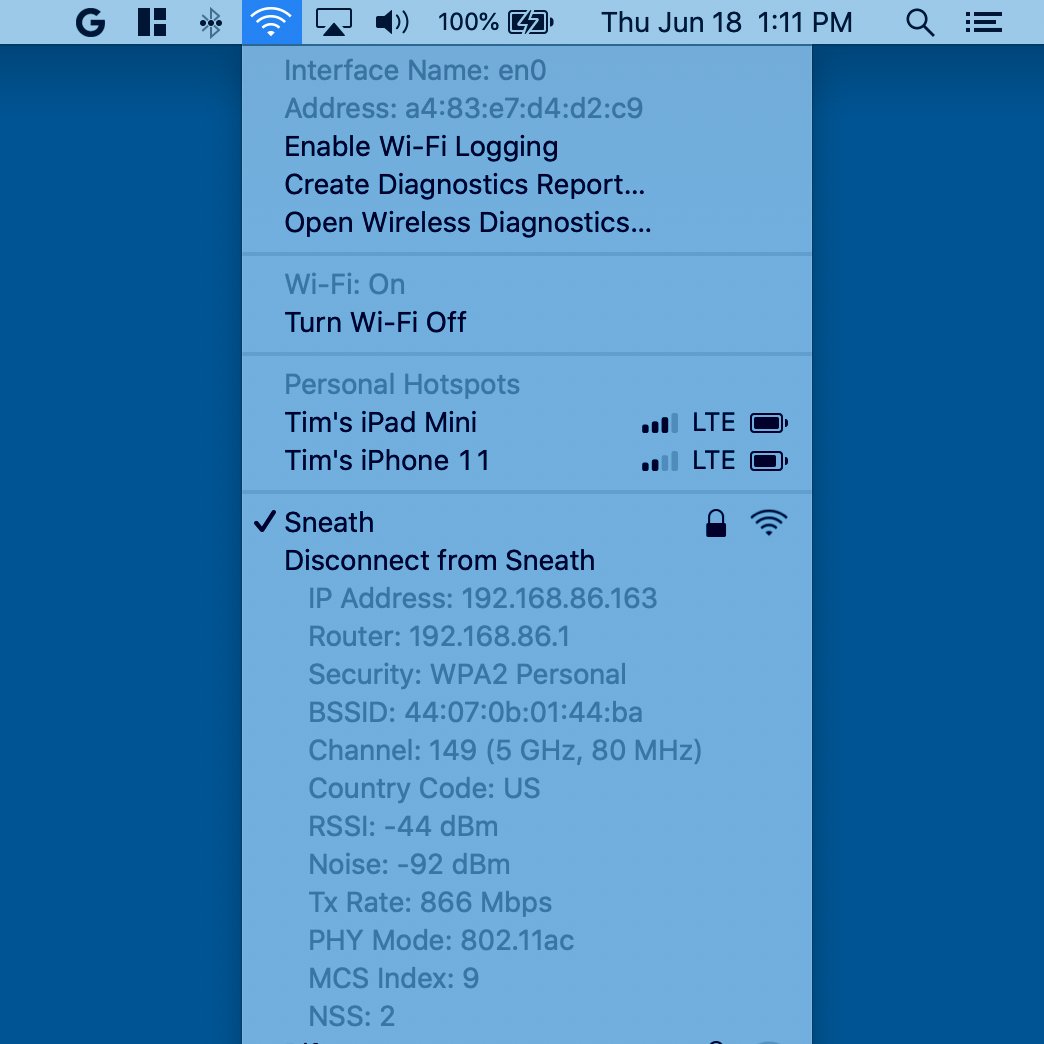Image resolution: width=1044 pixels, height=1044 pixels.
Task: Select Enable Wi-Fi Logging
Action: 527,146
